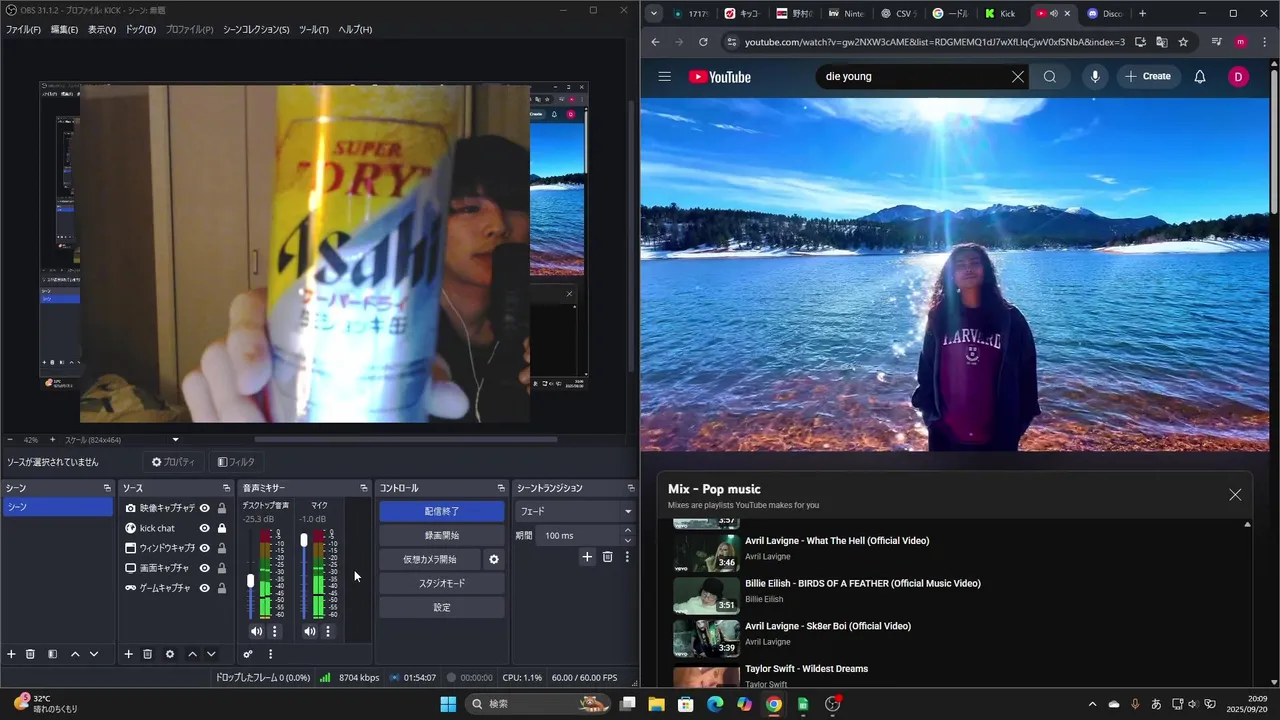Open transition properties three-dot menu

pyautogui.click(x=627, y=557)
